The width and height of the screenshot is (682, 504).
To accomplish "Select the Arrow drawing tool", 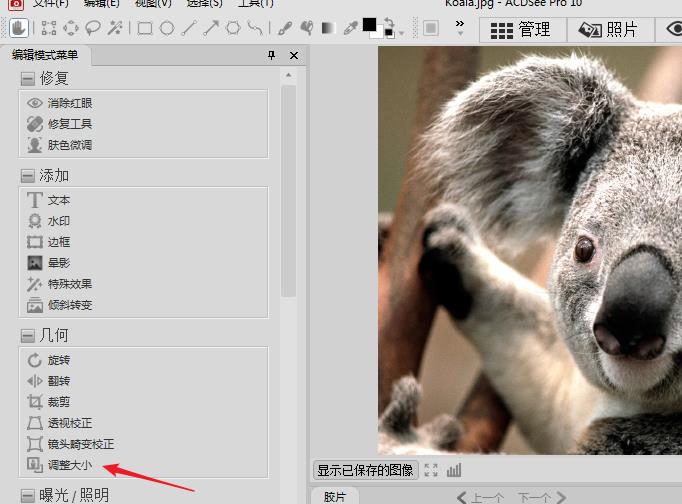I will [x=211, y=28].
